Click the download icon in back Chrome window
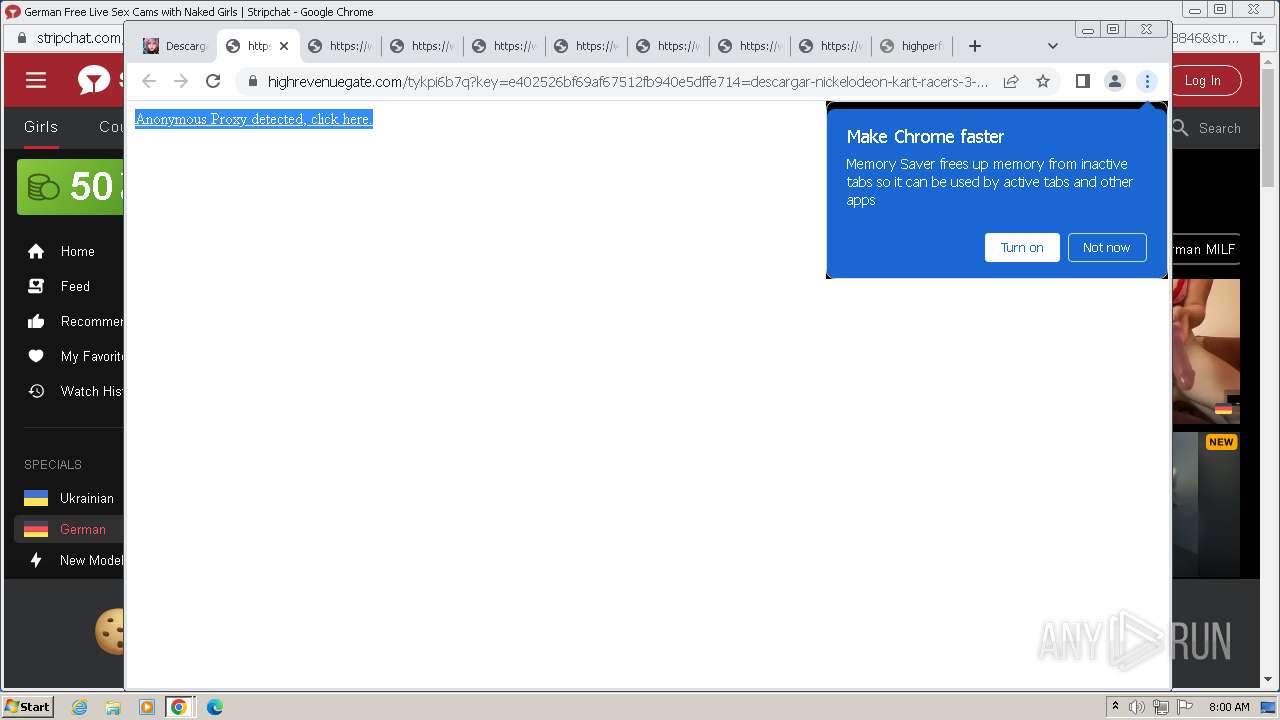1280x720 pixels. click(x=1259, y=38)
